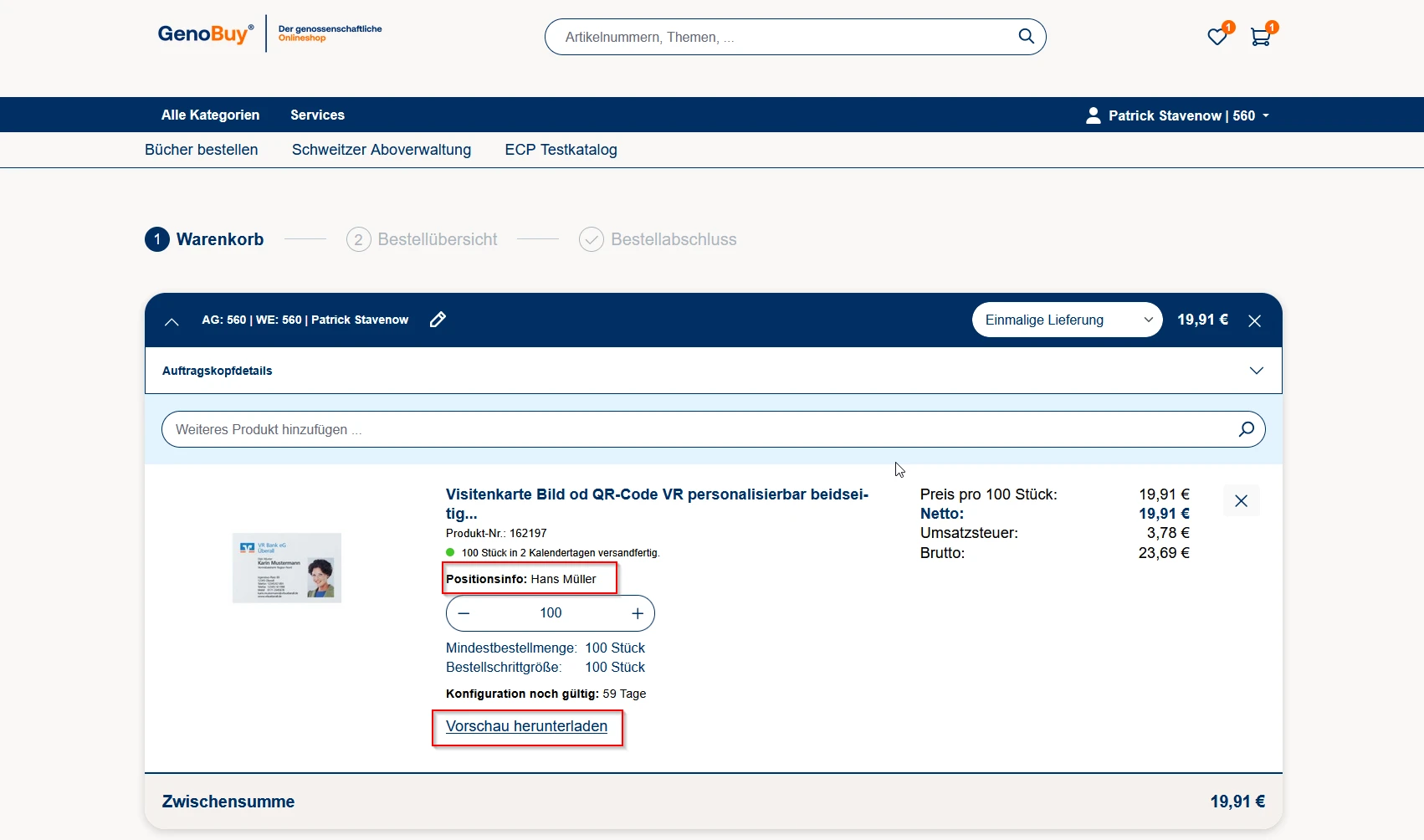Image resolution: width=1424 pixels, height=840 pixels.
Task: Open the Einmalige Lieferung dropdown
Action: (x=1067, y=320)
